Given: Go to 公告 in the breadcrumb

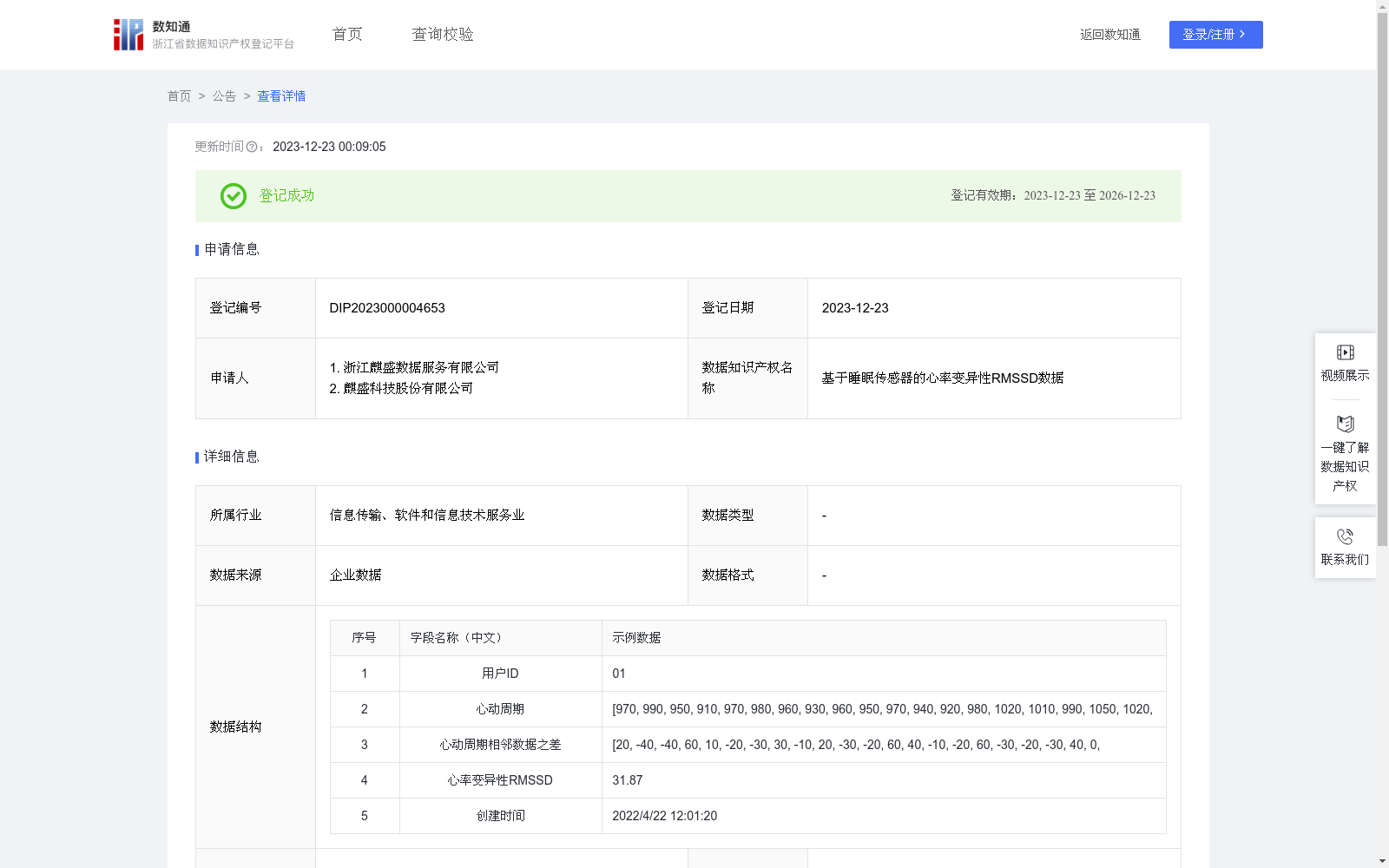Looking at the screenshot, I should click(224, 96).
